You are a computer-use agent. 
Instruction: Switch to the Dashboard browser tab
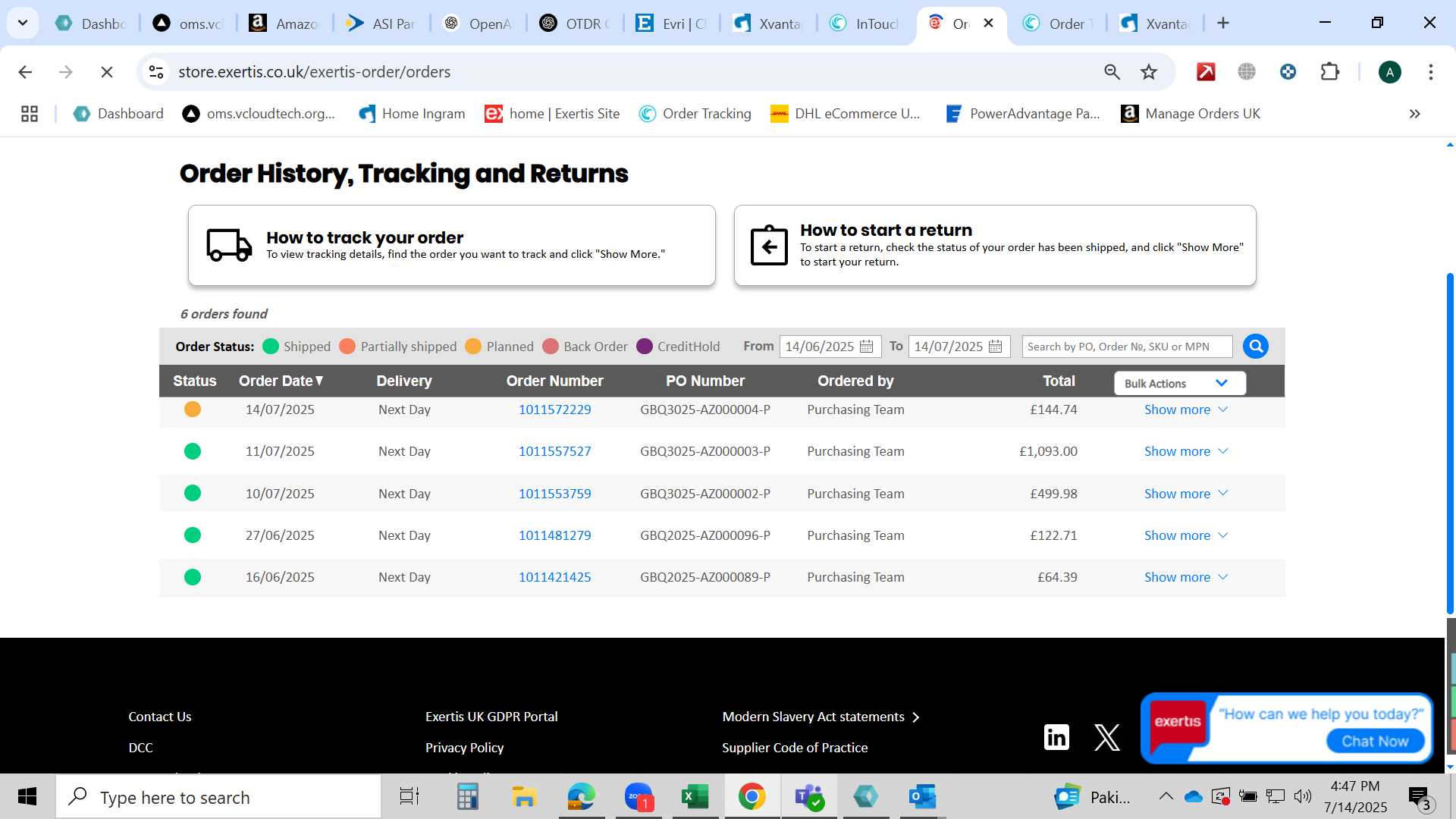(91, 24)
